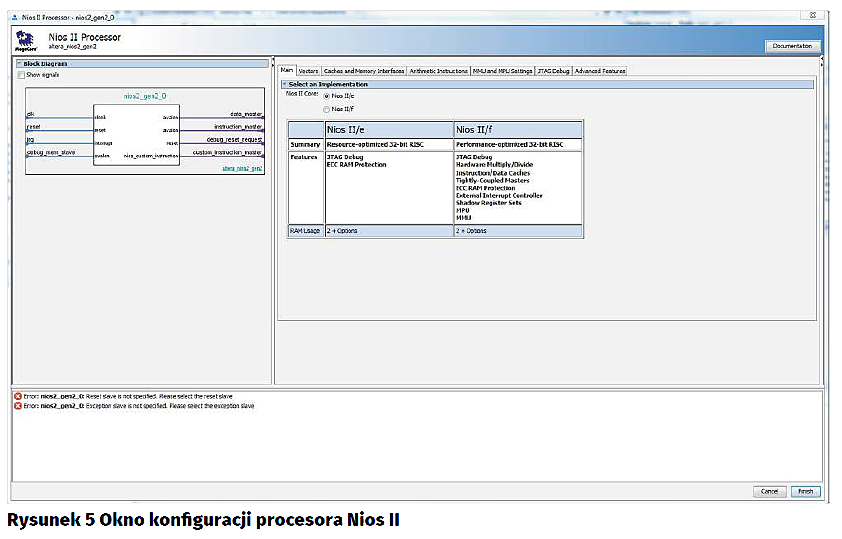This screenshot has width=842, height=539.
Task: Switch to the Vectors tab
Action: coord(308,71)
